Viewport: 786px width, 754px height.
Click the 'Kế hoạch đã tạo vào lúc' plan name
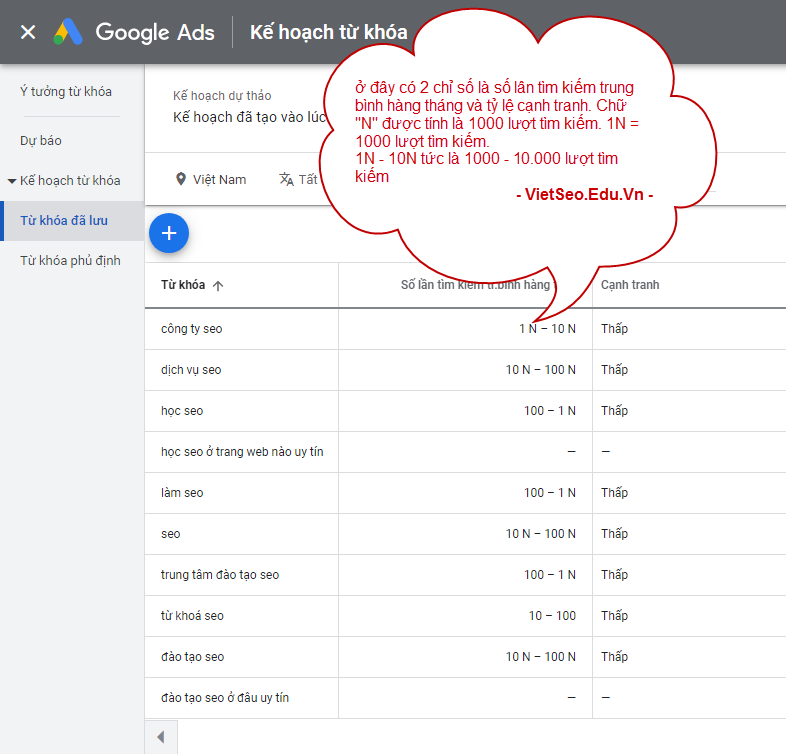click(x=250, y=117)
